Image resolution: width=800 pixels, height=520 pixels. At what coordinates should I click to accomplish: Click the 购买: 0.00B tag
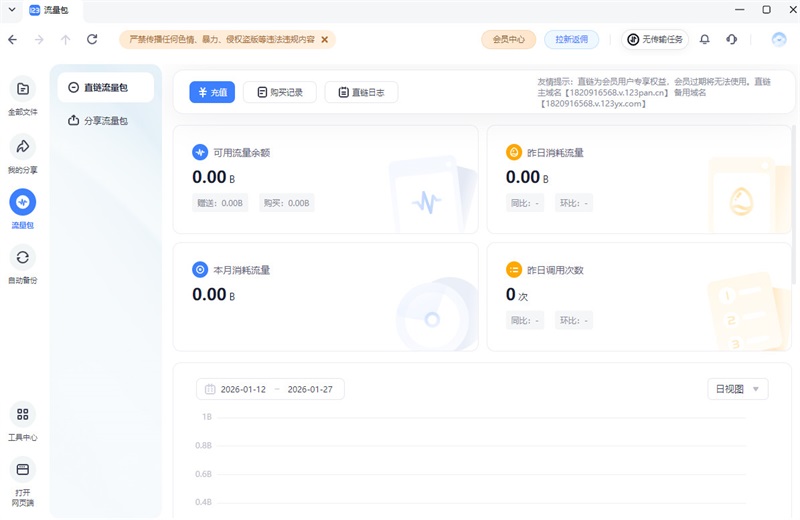point(287,203)
